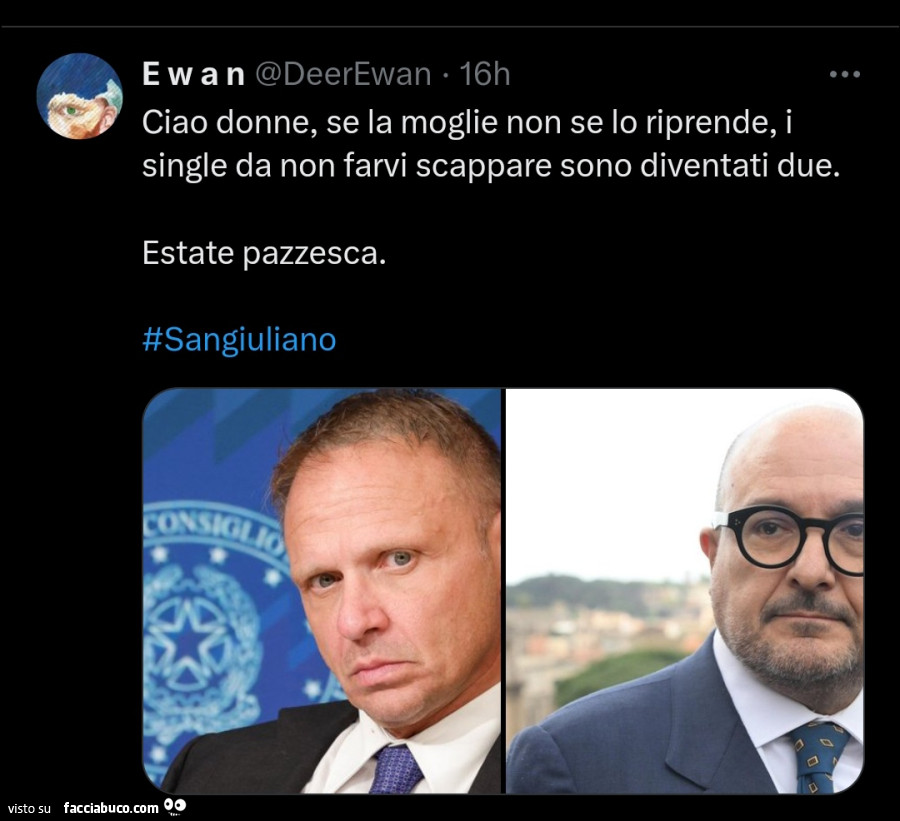Click the 'Estate pazzesca.' sentence

(x=264, y=253)
